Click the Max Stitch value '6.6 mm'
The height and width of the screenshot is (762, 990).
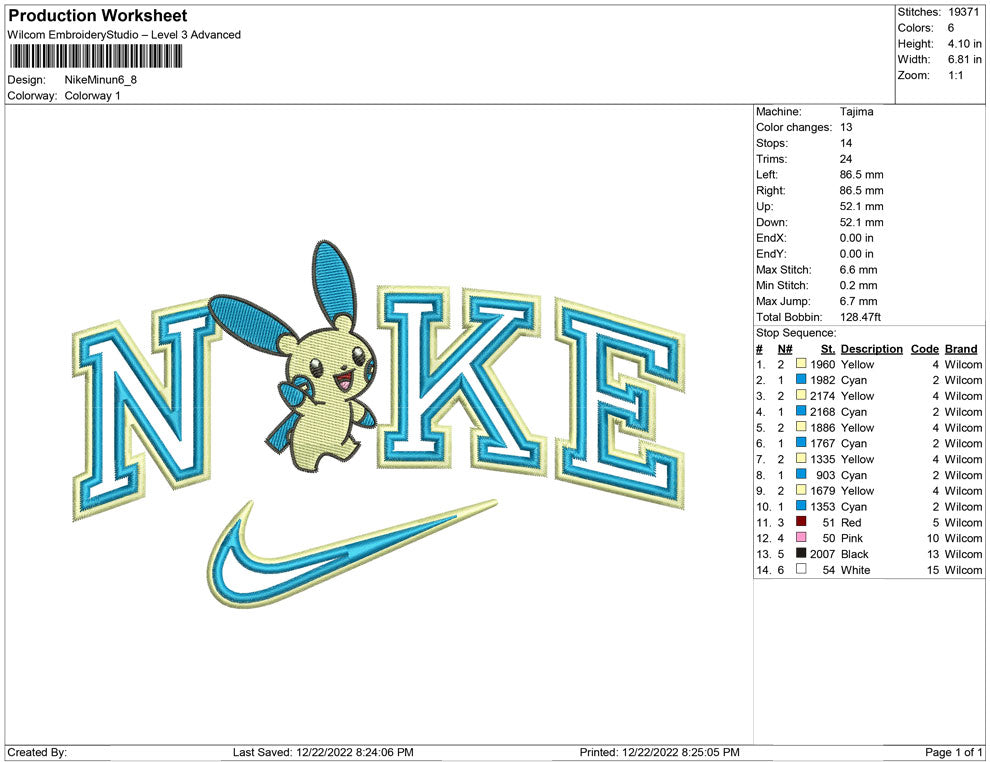pos(859,269)
